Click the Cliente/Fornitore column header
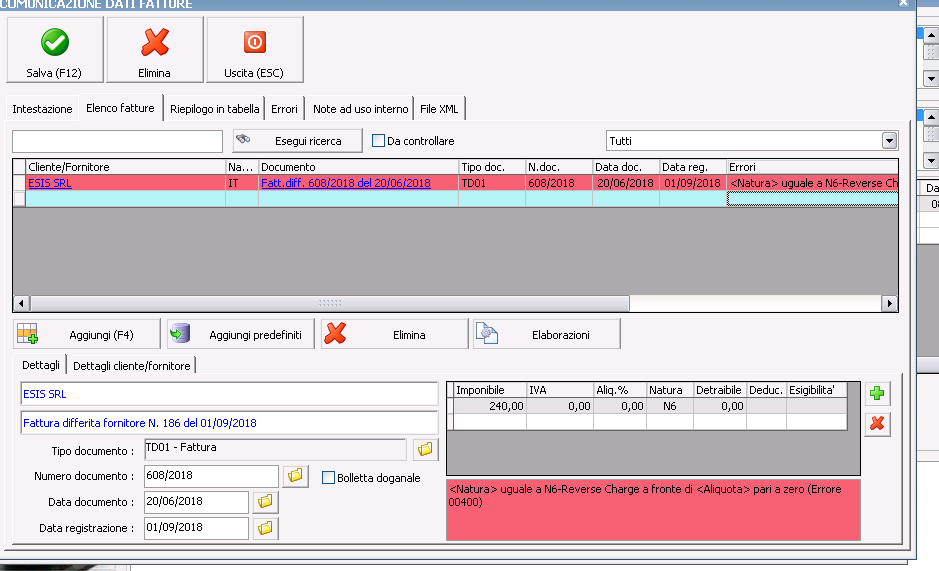 coord(126,167)
